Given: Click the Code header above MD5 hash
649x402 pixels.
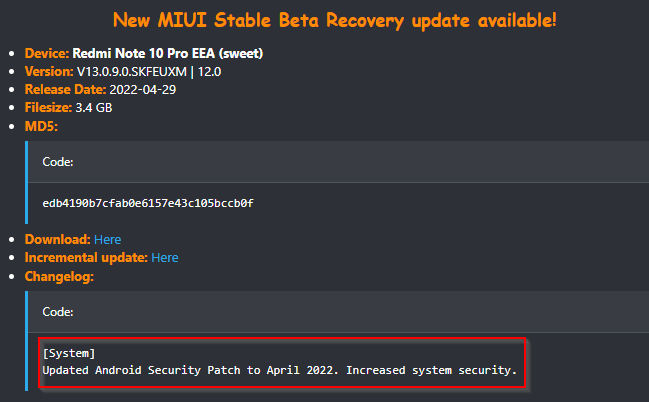Looking at the screenshot, I should 58,162.
